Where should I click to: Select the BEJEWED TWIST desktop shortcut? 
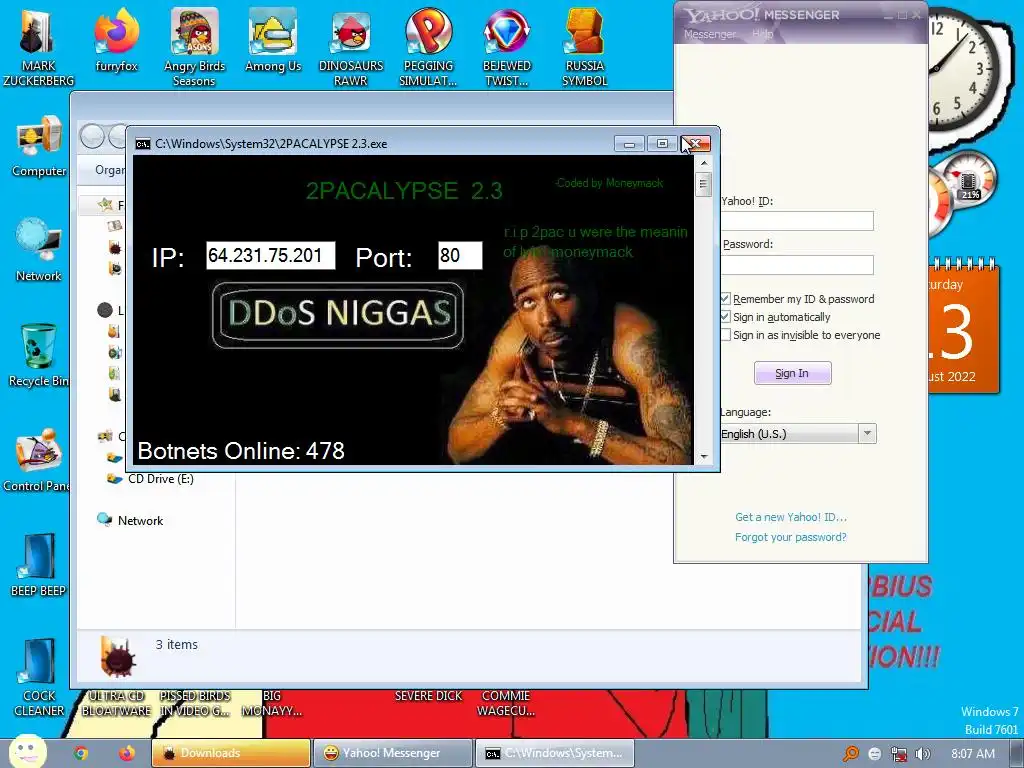tap(507, 46)
